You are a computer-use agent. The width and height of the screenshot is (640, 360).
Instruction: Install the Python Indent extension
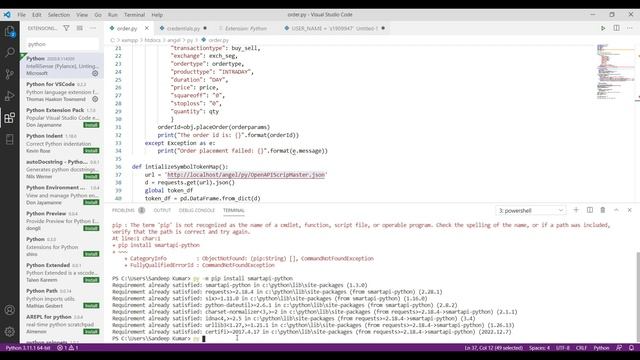(91, 151)
